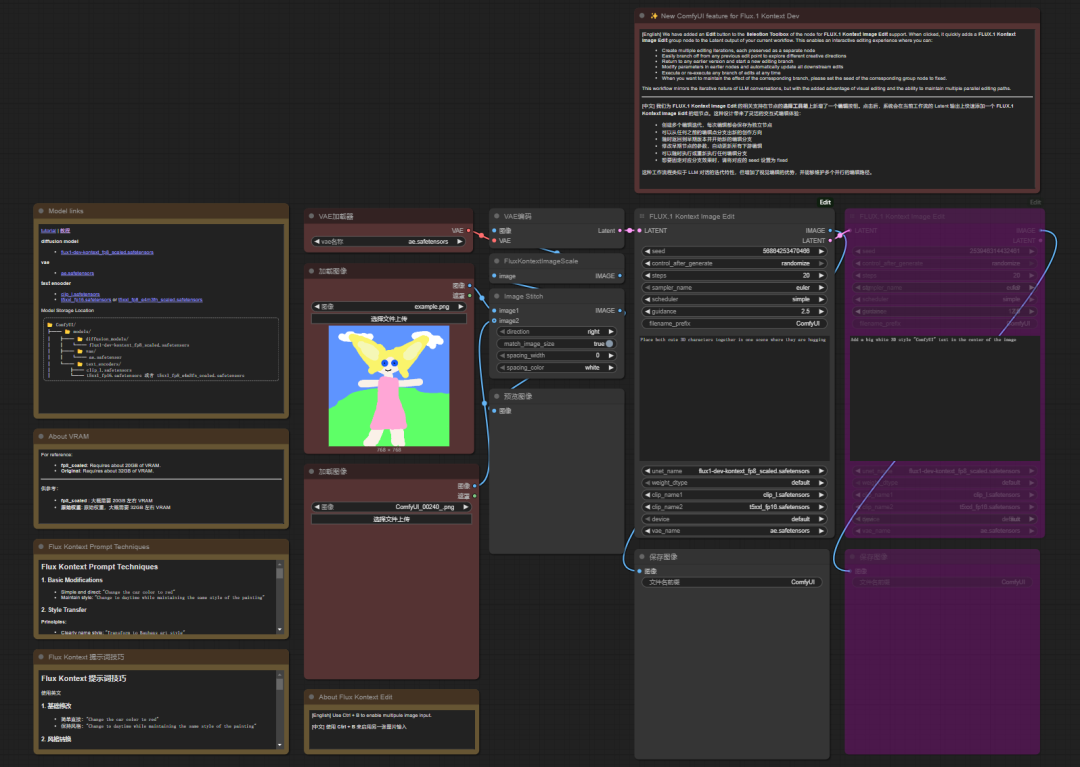
Task: Open clip_l.safetensors link in Model links
Action: pyautogui.click(x=80, y=294)
